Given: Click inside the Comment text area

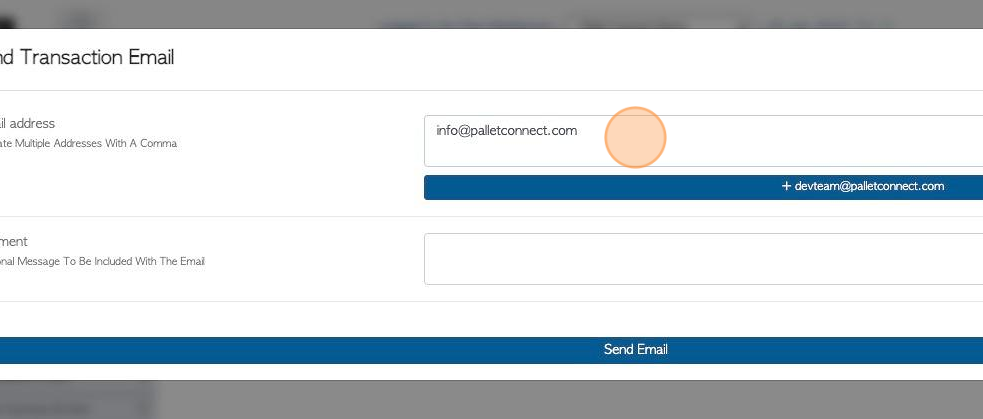Looking at the screenshot, I should pyautogui.click(x=703, y=259).
